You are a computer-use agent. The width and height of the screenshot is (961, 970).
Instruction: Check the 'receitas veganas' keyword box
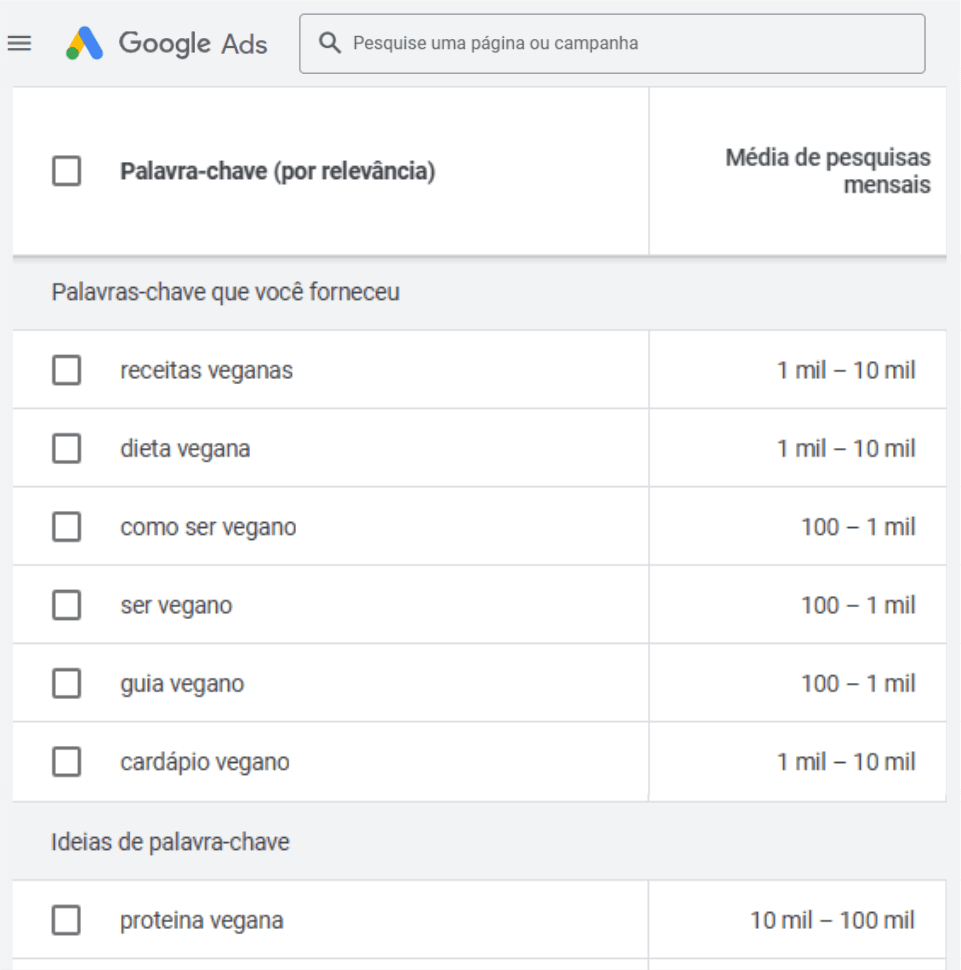point(66,370)
